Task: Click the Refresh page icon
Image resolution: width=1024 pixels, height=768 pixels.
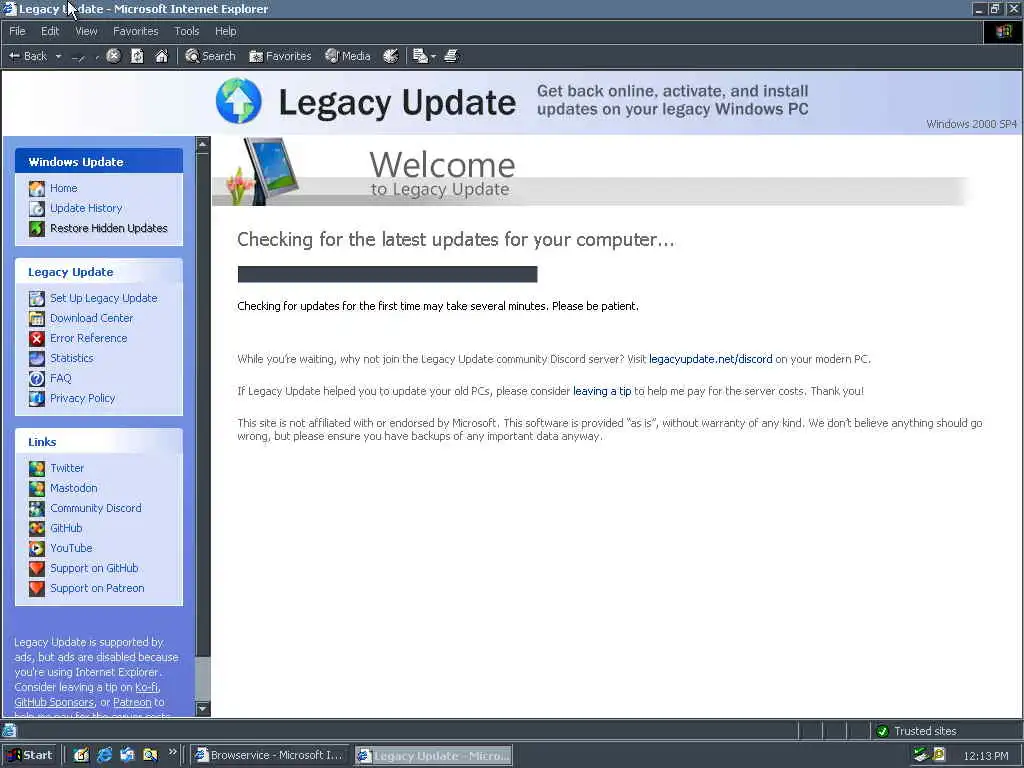Action: click(137, 56)
